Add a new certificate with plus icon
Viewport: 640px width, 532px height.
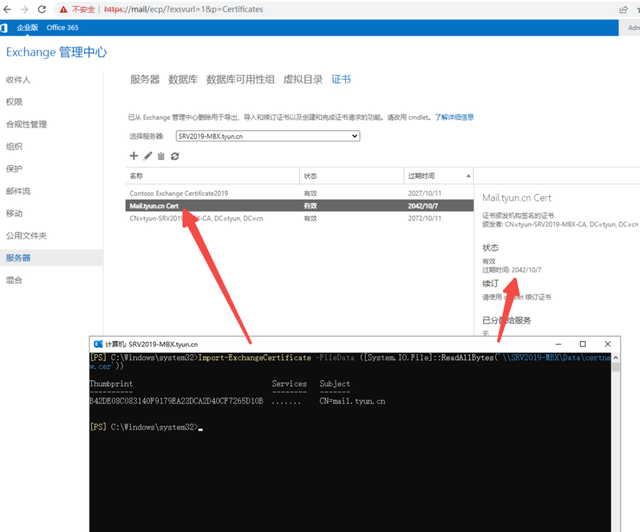[x=133, y=156]
